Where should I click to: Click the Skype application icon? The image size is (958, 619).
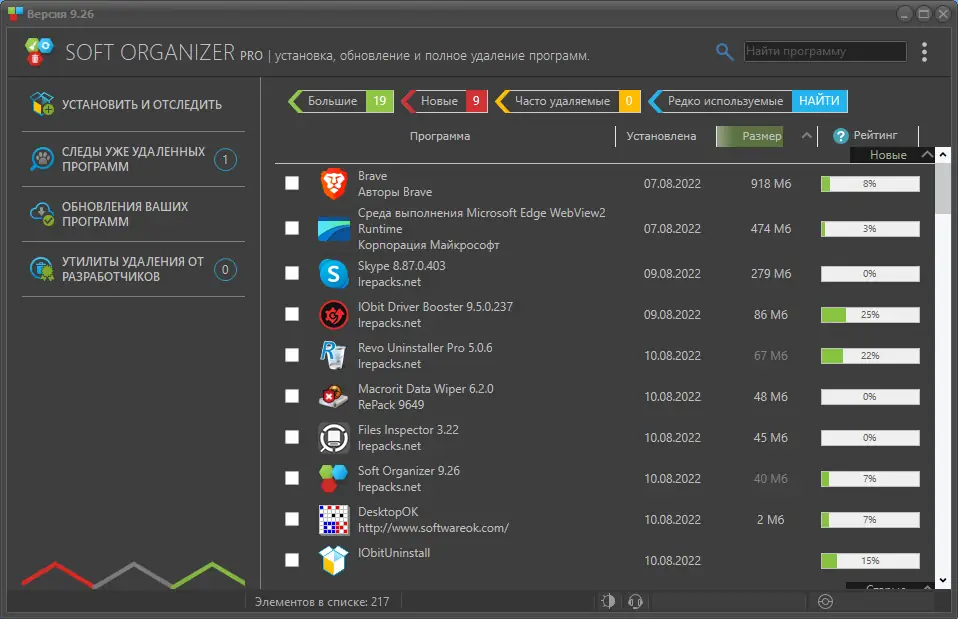coord(333,272)
